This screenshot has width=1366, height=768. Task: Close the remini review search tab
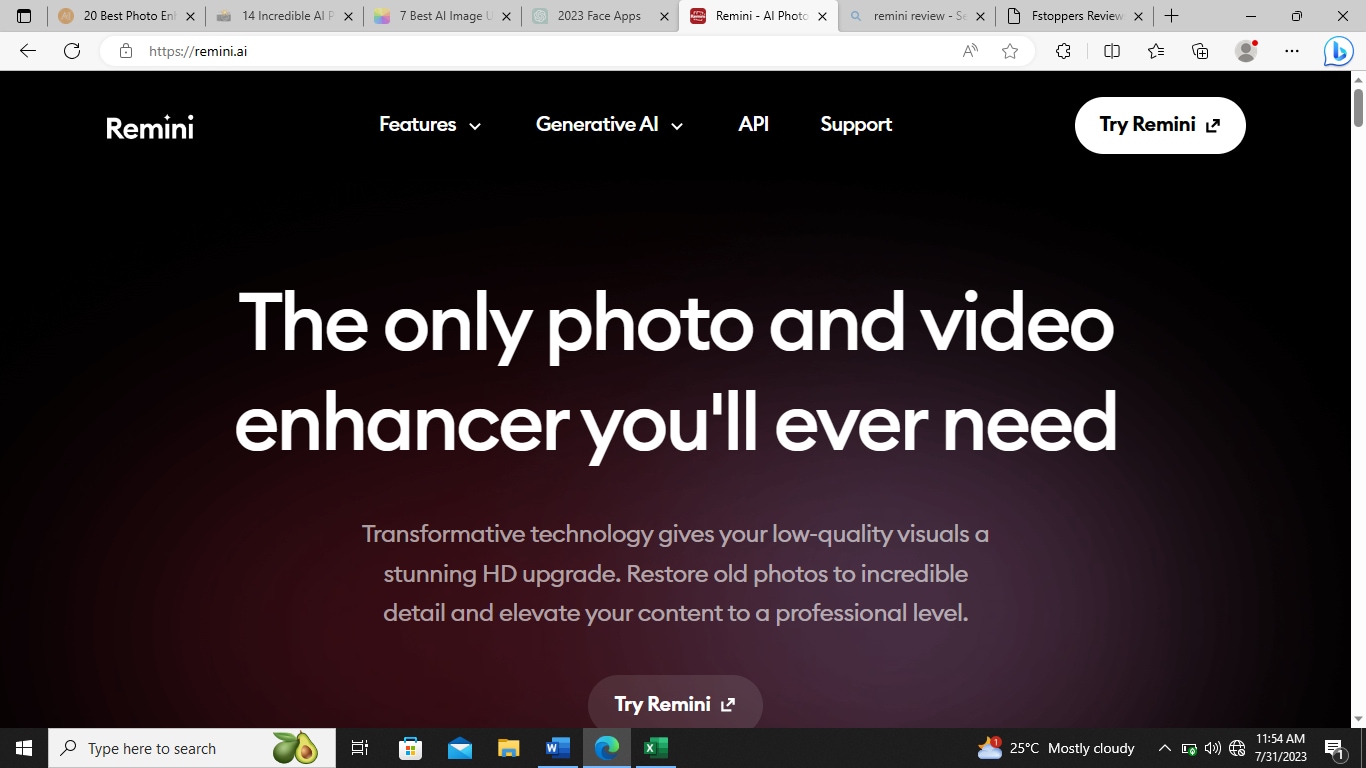pyautogui.click(x=981, y=16)
